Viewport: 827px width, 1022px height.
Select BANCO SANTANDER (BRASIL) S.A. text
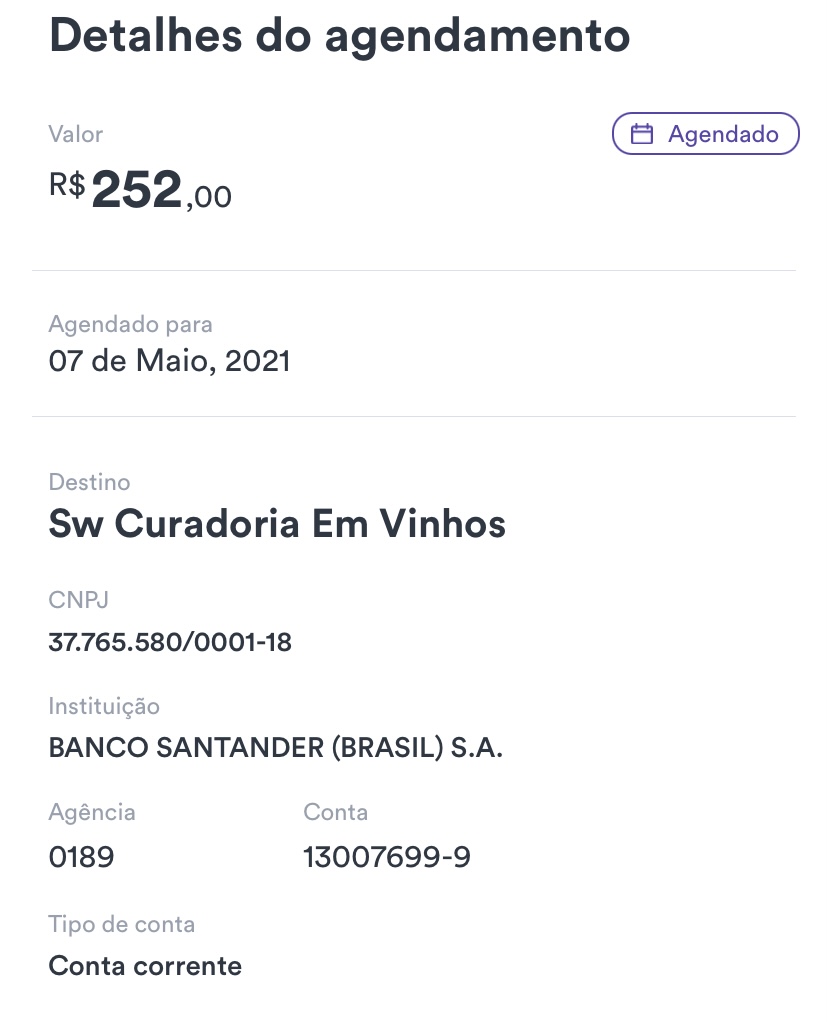pyautogui.click(x=275, y=748)
